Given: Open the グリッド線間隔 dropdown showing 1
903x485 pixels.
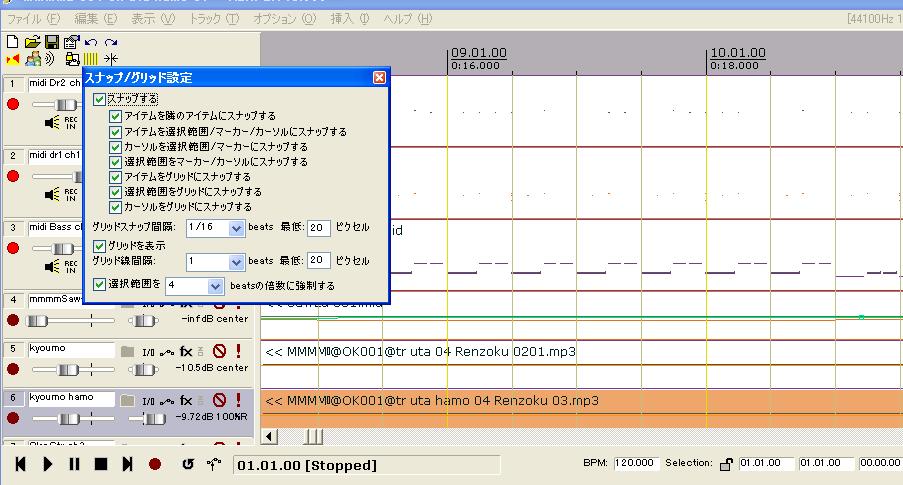Looking at the screenshot, I should tap(236, 262).
